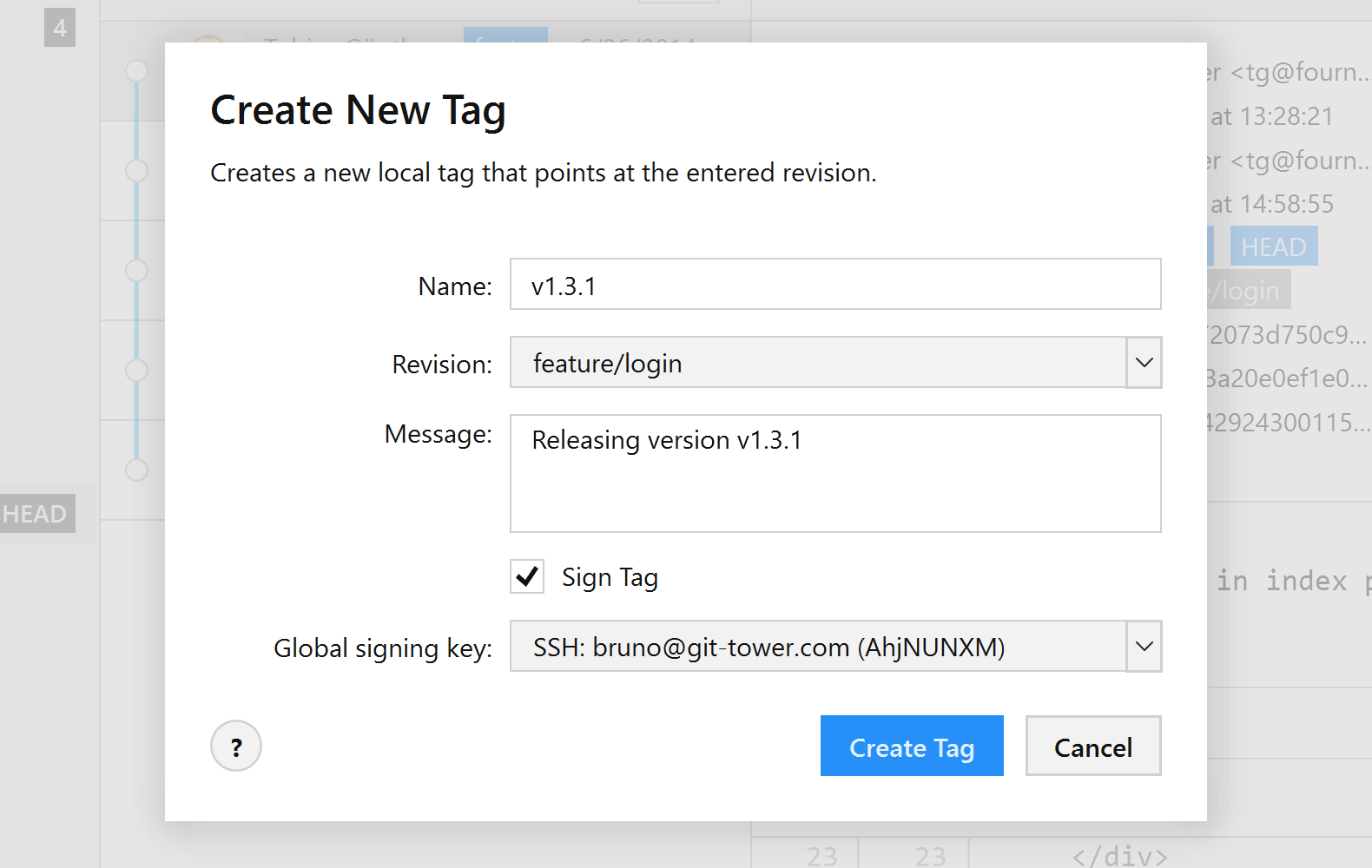This screenshot has height=868, width=1372.
Task: Select the third commit node in graph
Action: point(136,270)
